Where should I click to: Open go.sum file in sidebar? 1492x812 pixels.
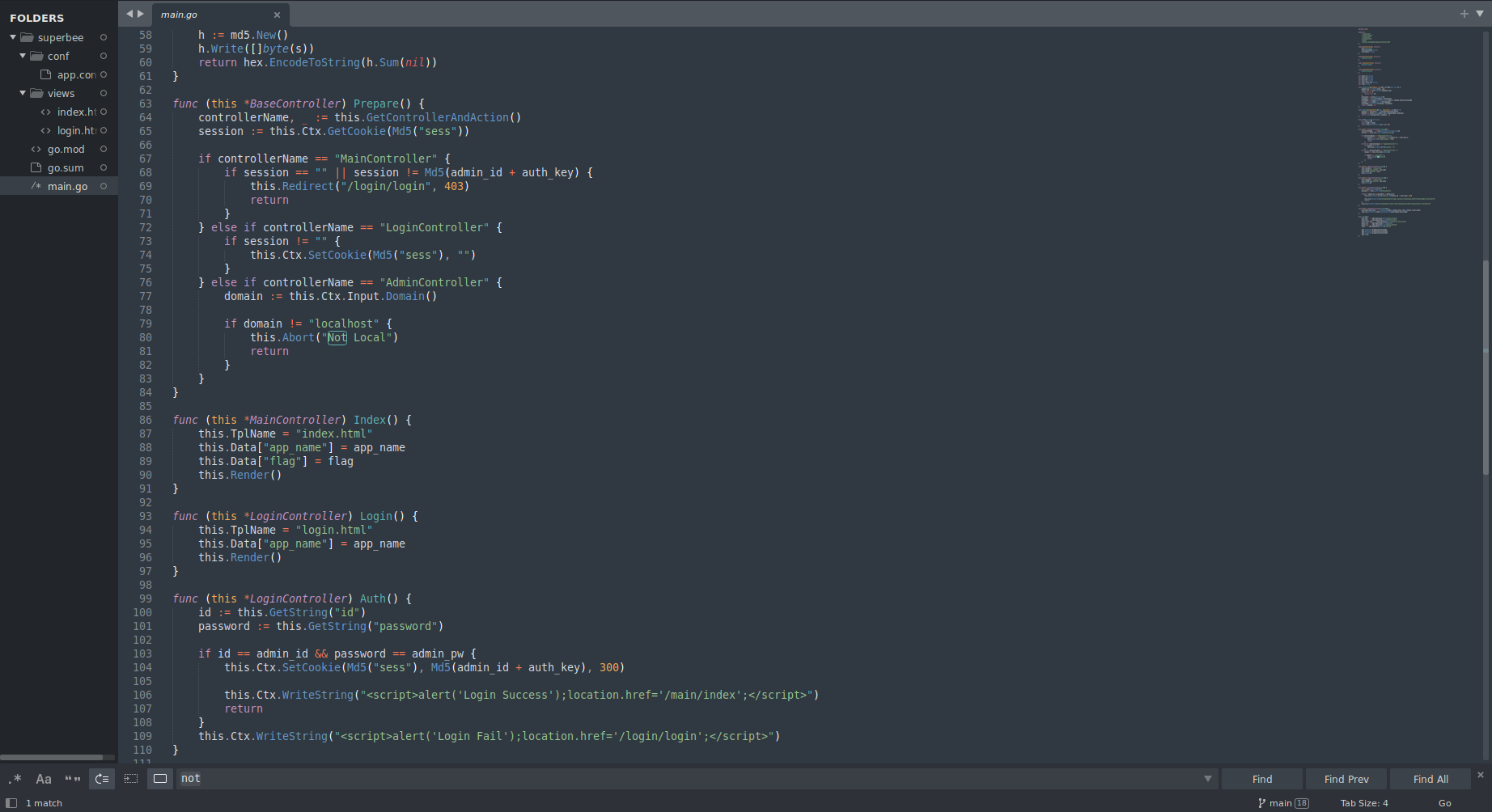66,167
